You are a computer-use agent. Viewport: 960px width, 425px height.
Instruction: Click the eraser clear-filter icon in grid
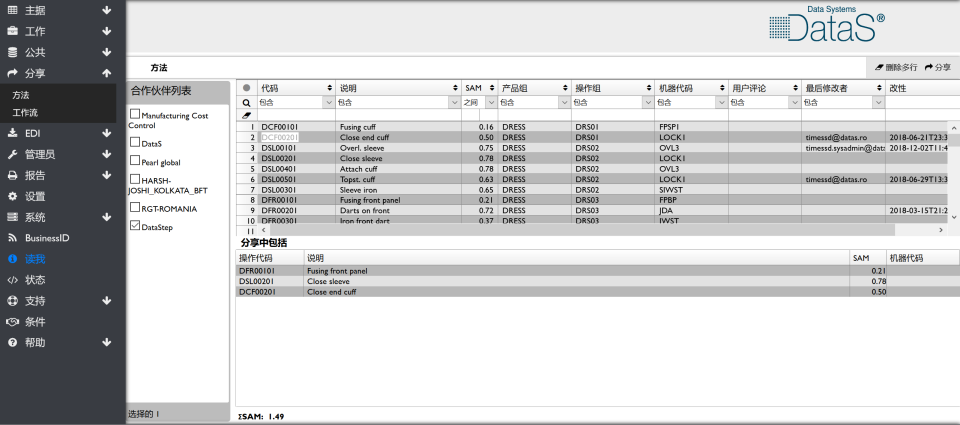pyautogui.click(x=246, y=115)
